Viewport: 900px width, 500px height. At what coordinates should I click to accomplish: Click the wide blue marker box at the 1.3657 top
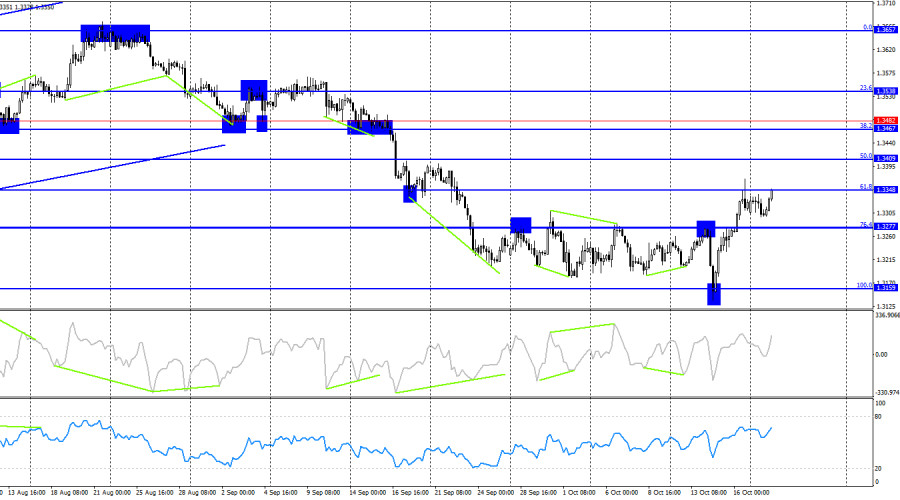coord(115,33)
